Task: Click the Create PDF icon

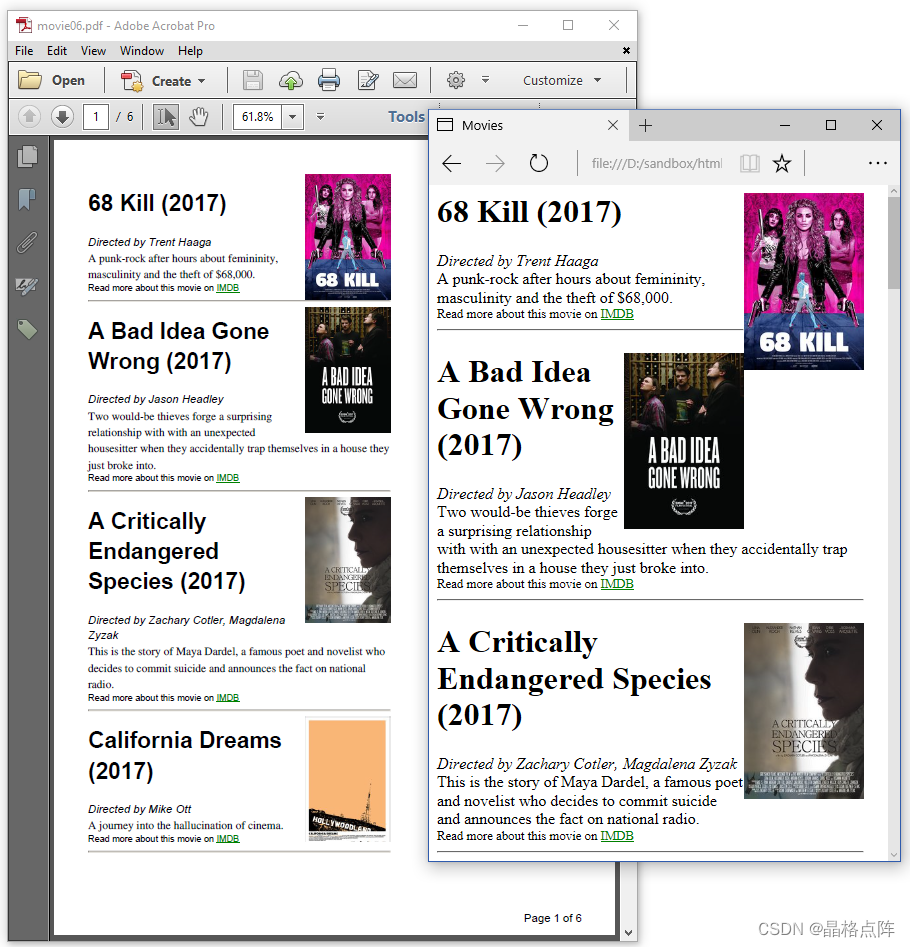Action: (132, 80)
